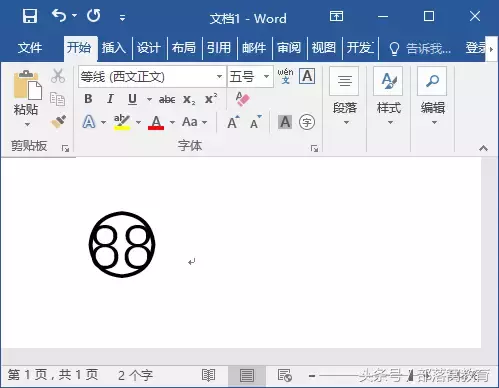Screen dimensions: 499x388
Task: Switch to the 插入 tab
Action: (x=114, y=48)
